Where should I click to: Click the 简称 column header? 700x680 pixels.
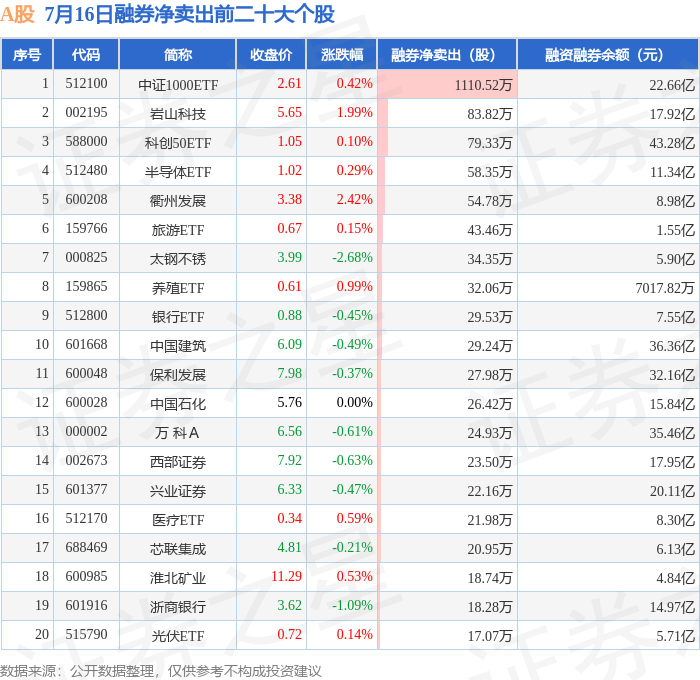[x=178, y=54]
